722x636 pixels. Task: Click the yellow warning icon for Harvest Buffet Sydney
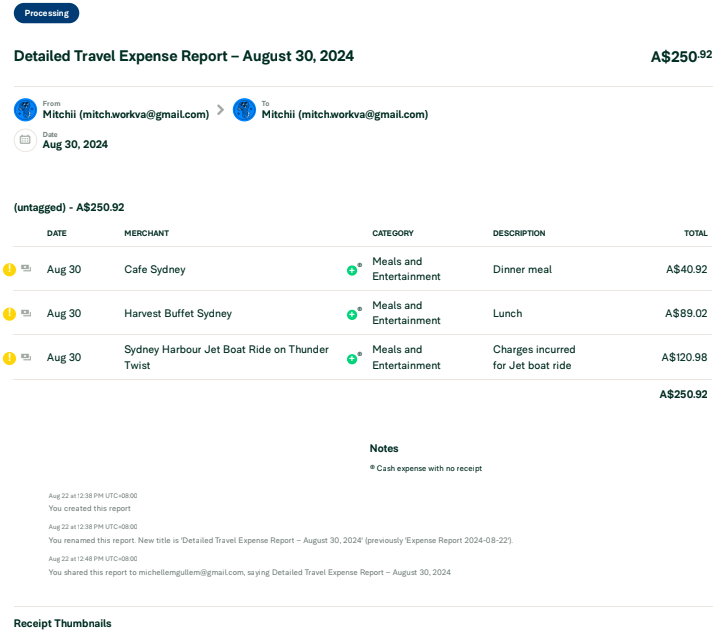(x=9, y=314)
